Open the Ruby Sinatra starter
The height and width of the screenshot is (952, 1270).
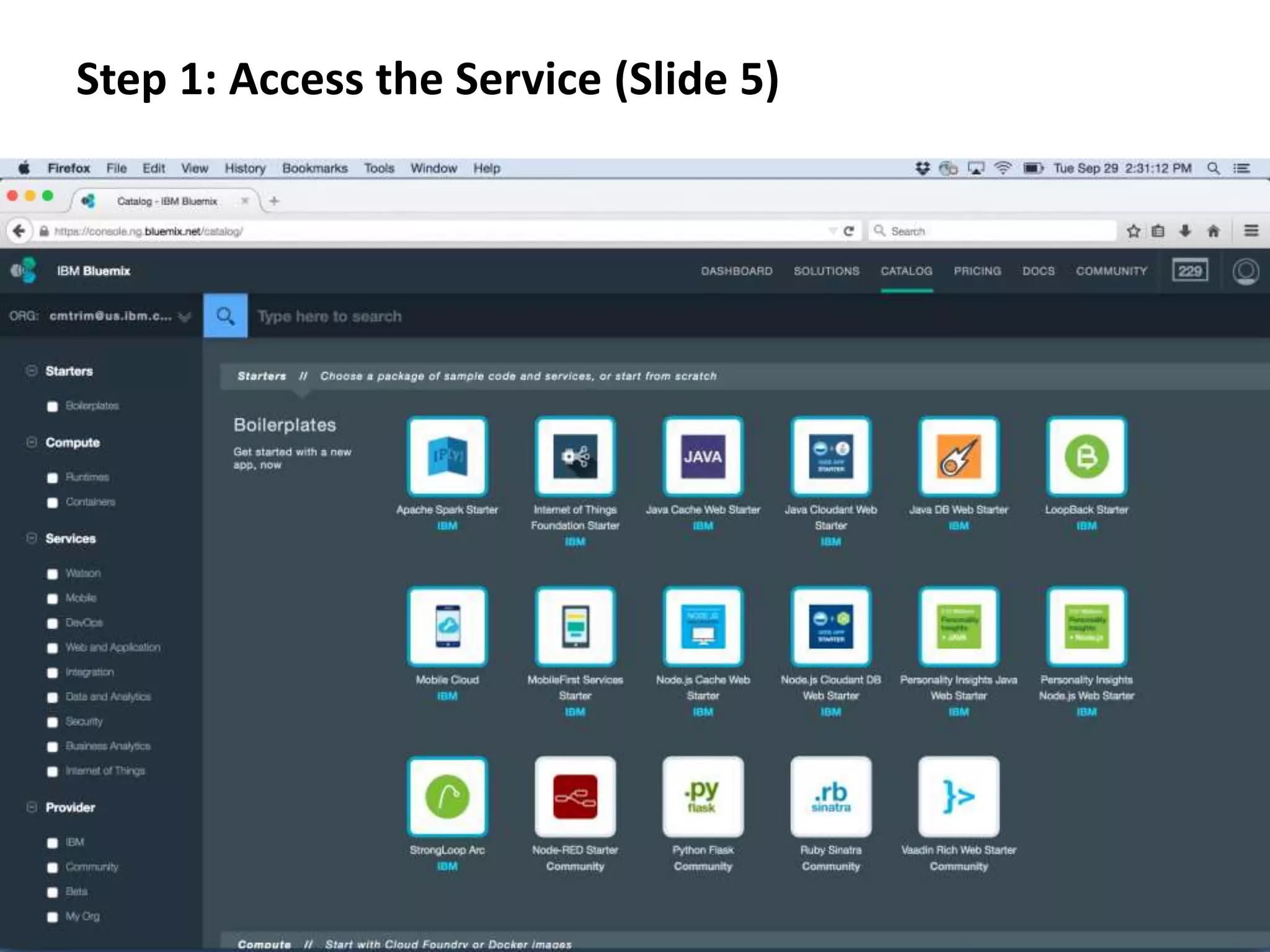click(x=831, y=796)
